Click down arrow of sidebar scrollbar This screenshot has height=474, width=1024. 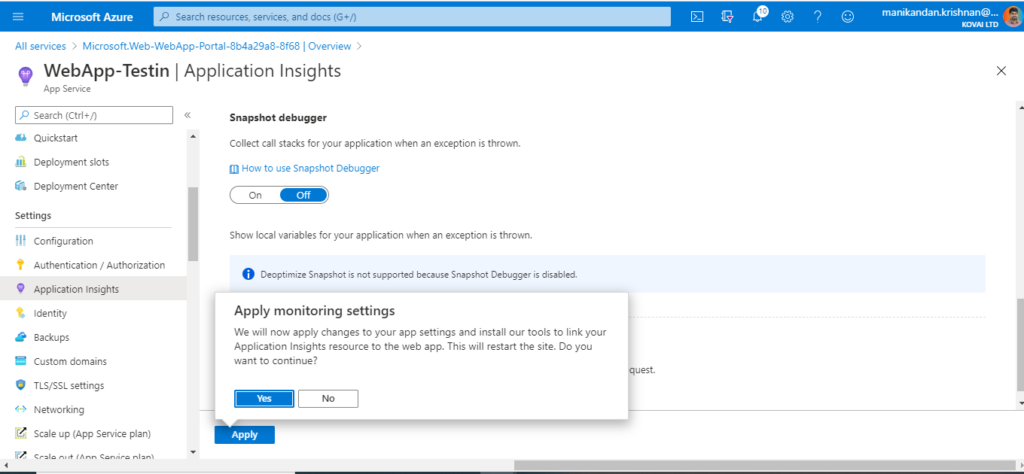[x=192, y=452]
